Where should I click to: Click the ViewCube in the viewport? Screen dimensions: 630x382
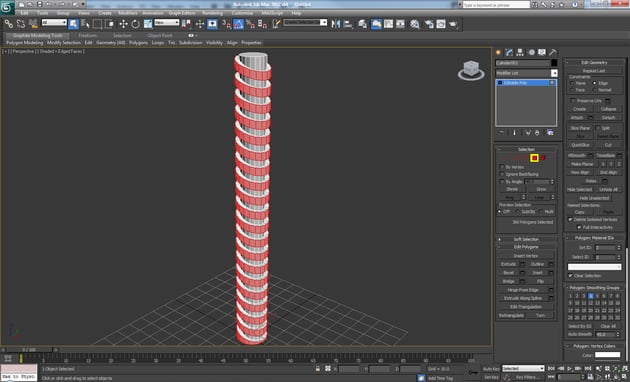pos(471,70)
